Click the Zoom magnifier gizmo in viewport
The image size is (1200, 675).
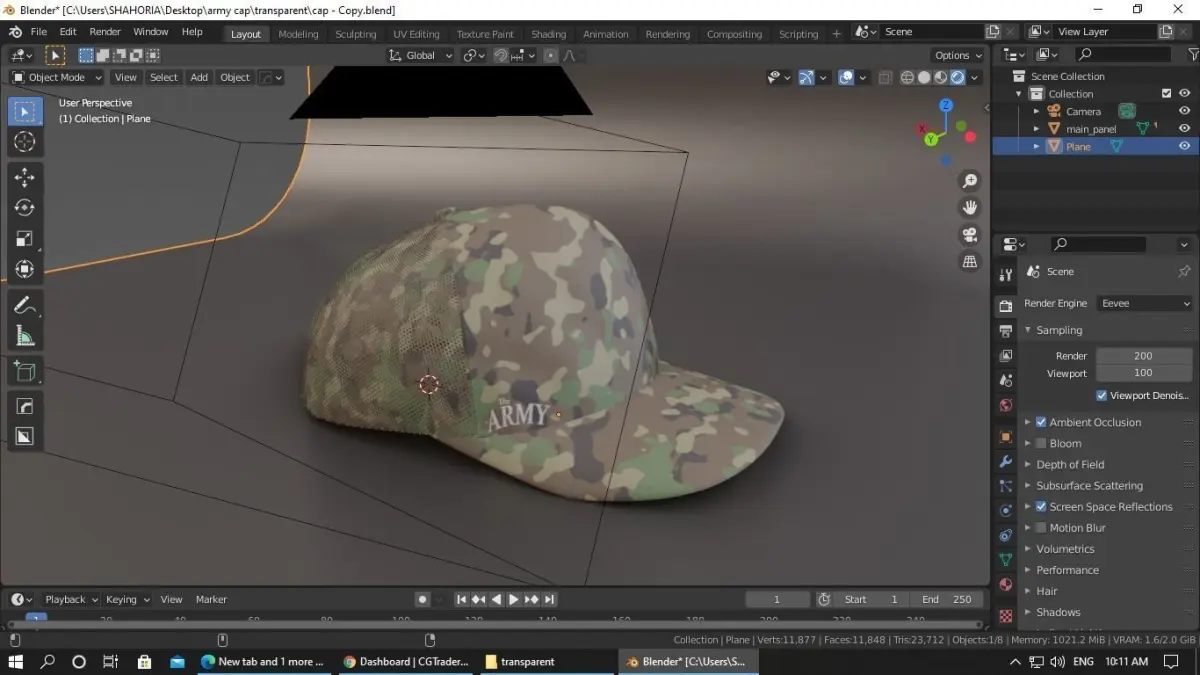coord(969,181)
